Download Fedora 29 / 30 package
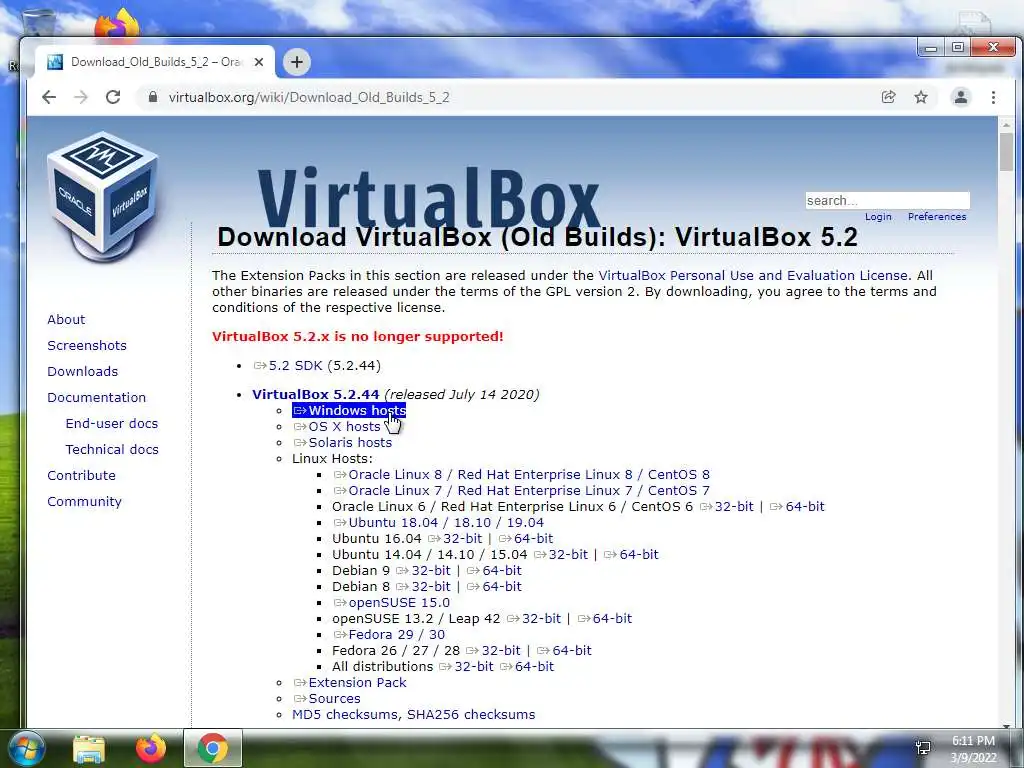 pos(389,634)
